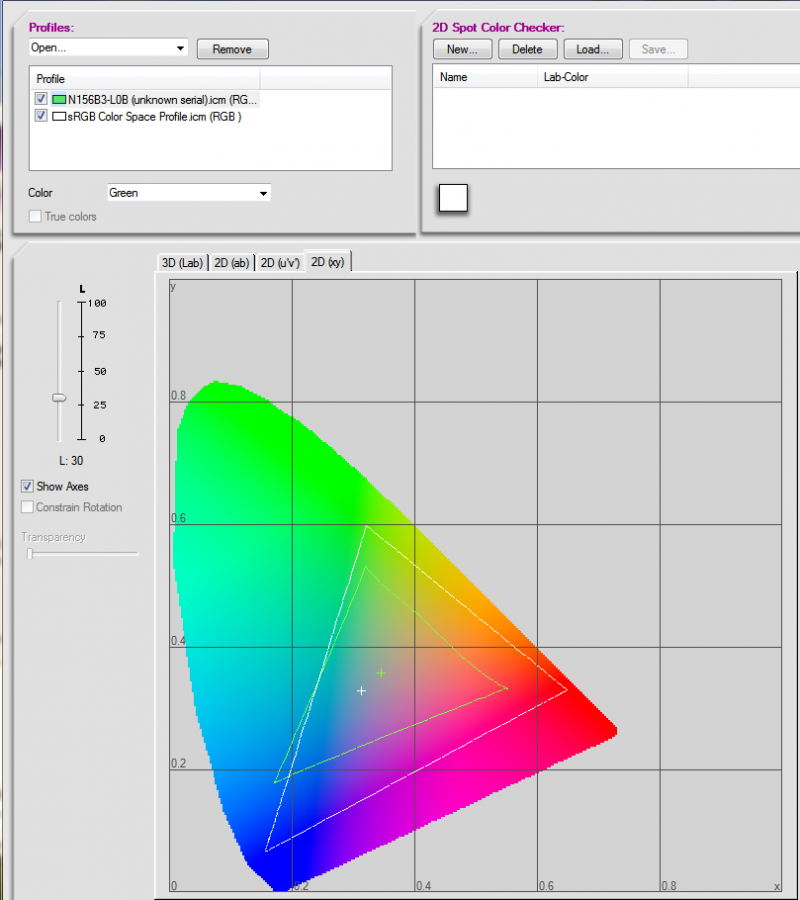Viewport: 800px width, 900px height.
Task: Uncheck the N156B3-L0B profile checkbox
Action: pyautogui.click(x=41, y=99)
